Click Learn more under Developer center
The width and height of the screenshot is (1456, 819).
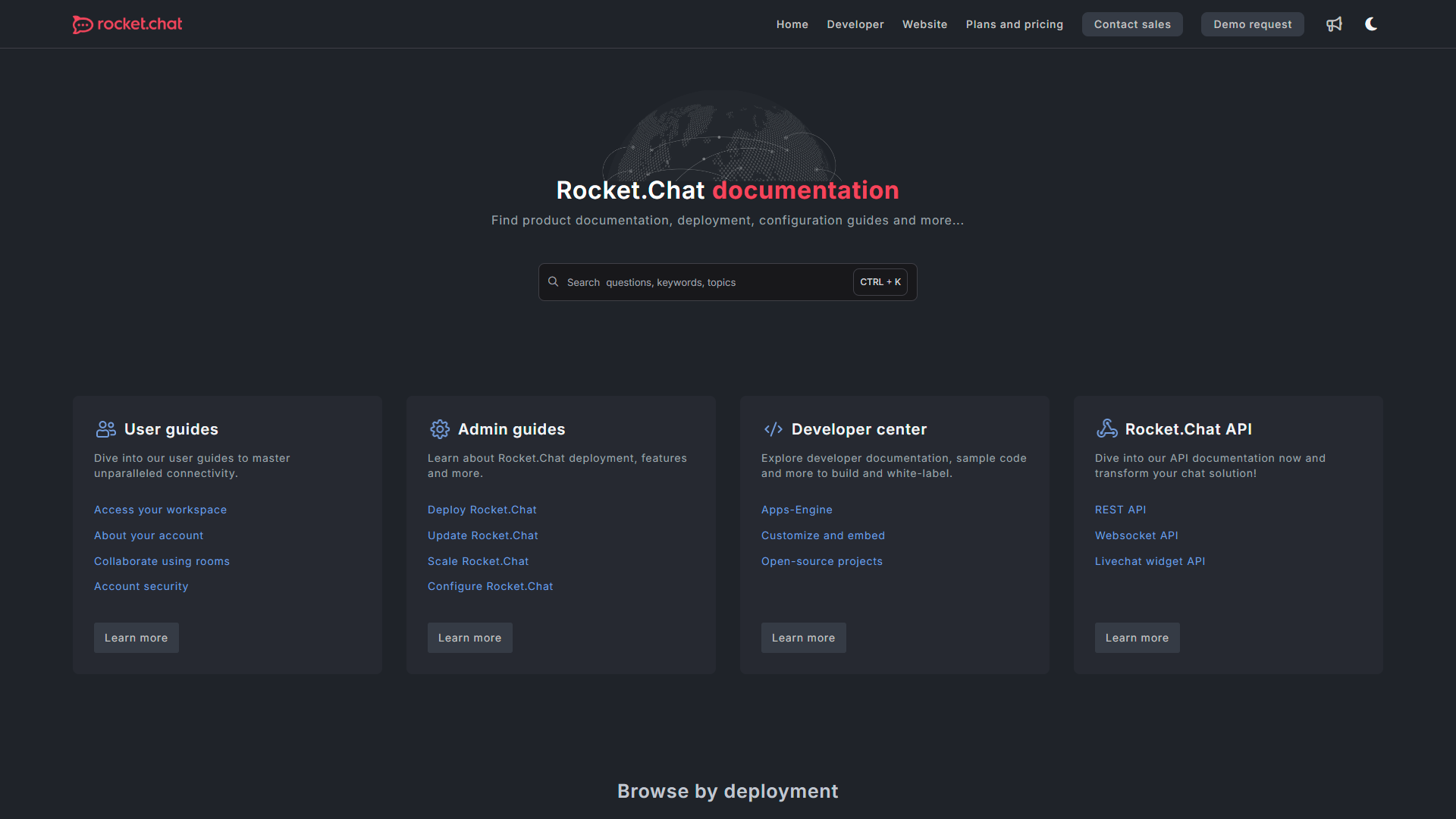click(803, 637)
